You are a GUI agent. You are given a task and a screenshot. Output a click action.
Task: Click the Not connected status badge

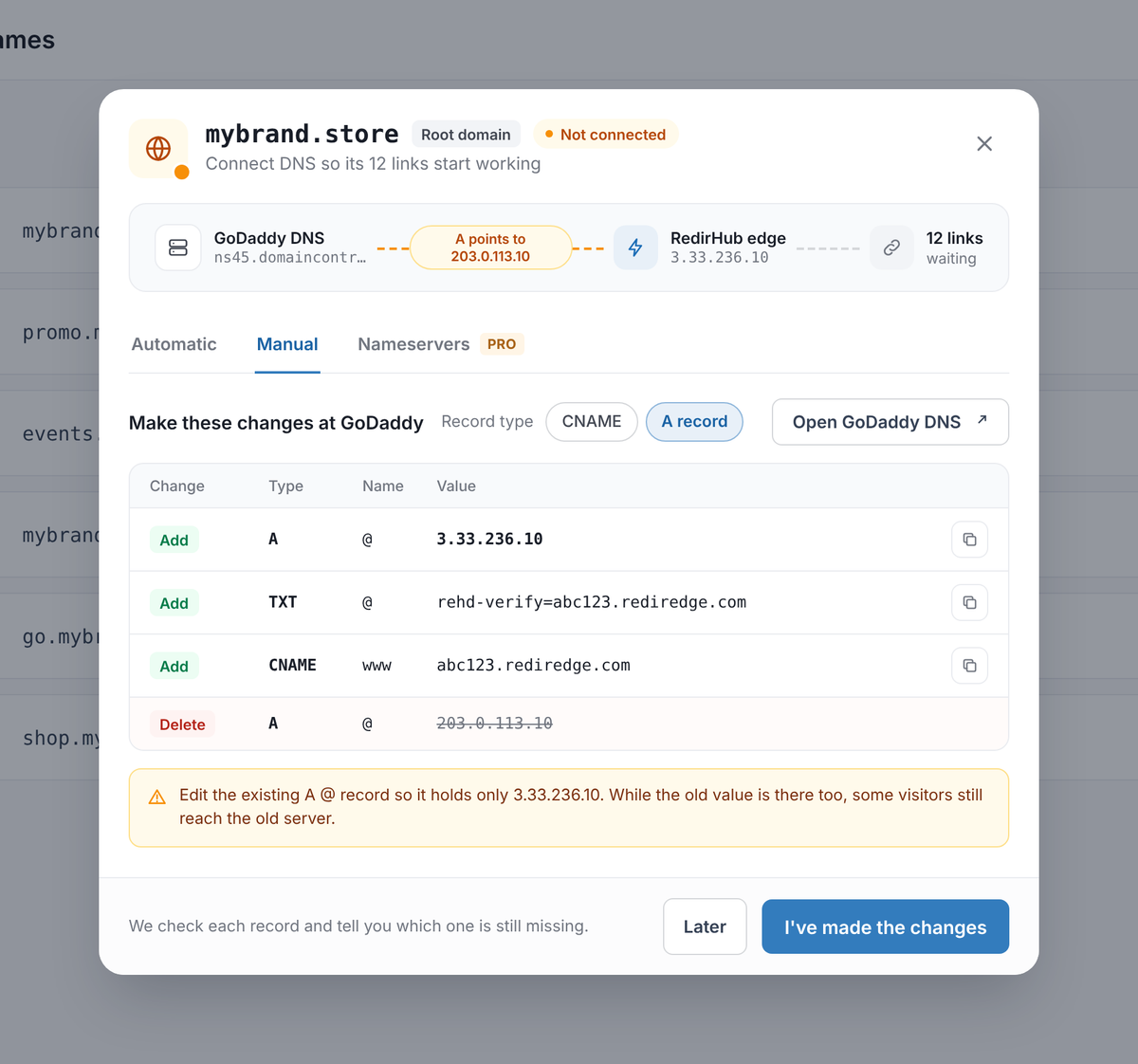pos(606,135)
